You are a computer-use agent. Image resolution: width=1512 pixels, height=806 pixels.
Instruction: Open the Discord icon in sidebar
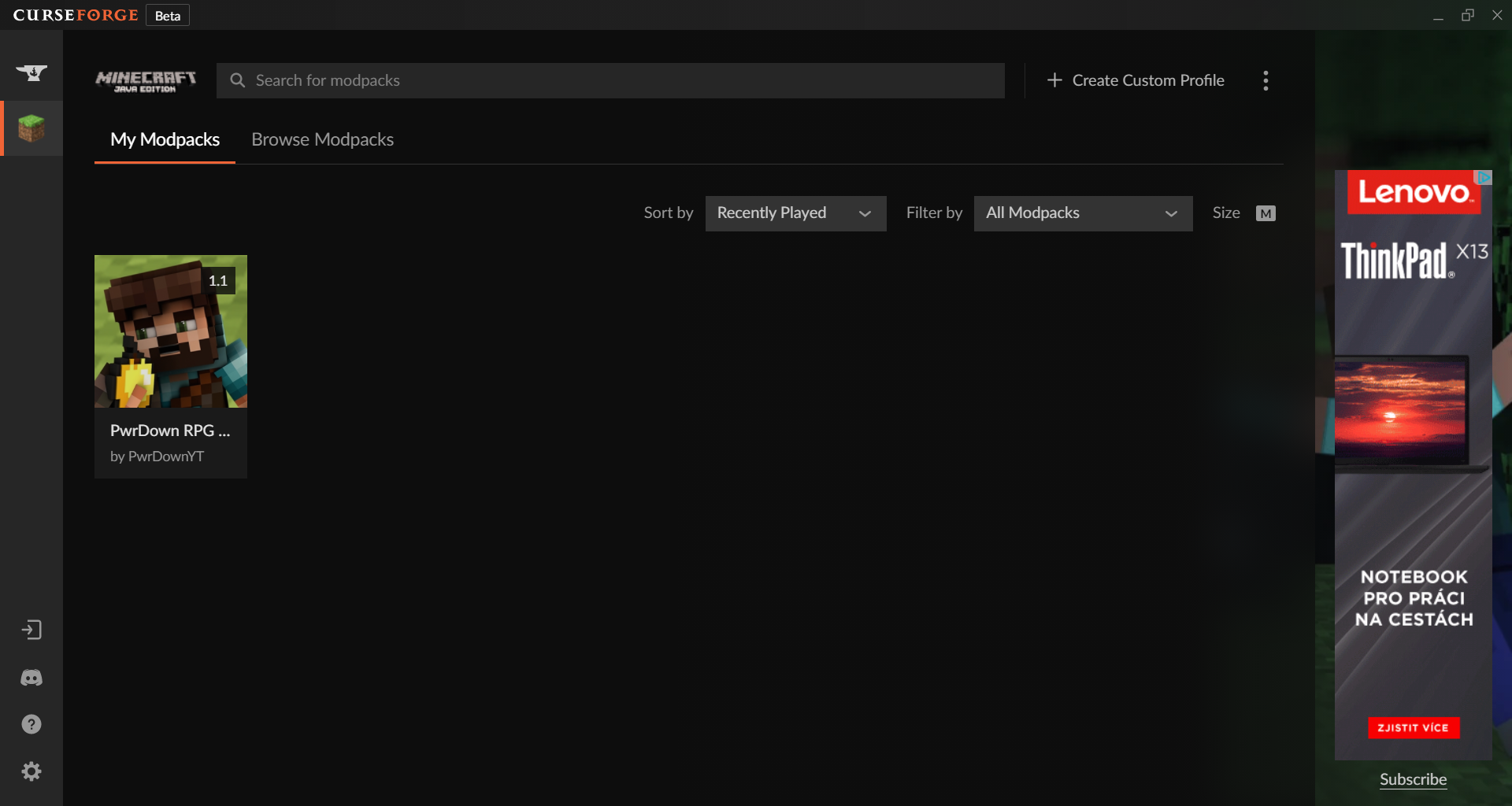pos(31,677)
